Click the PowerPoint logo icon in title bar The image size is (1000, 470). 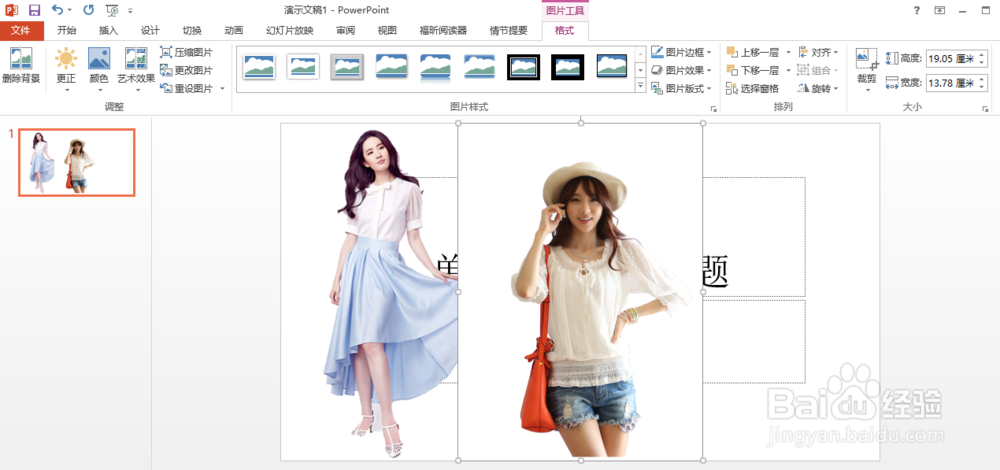11,10
